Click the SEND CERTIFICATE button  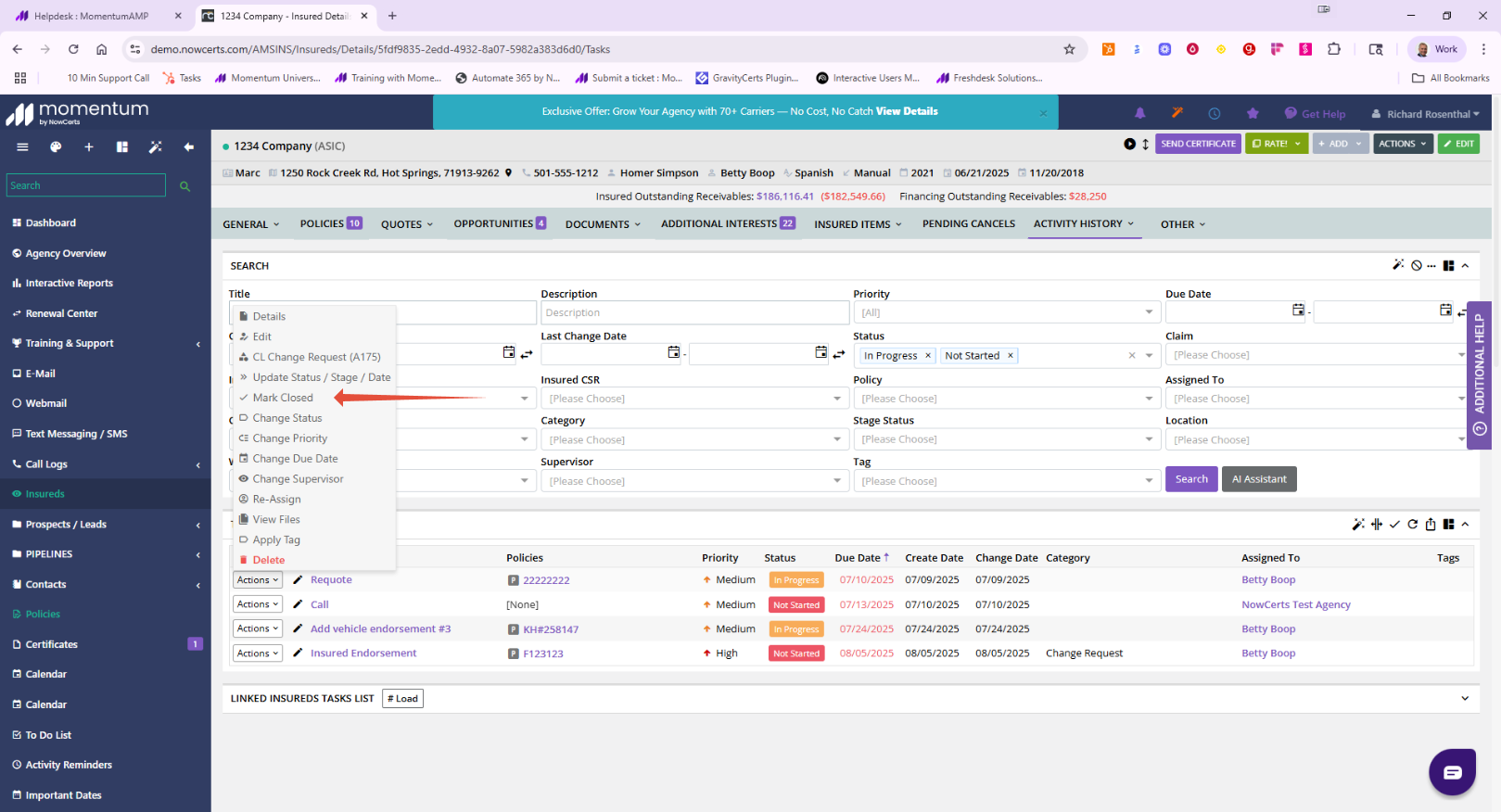pyautogui.click(x=1199, y=144)
